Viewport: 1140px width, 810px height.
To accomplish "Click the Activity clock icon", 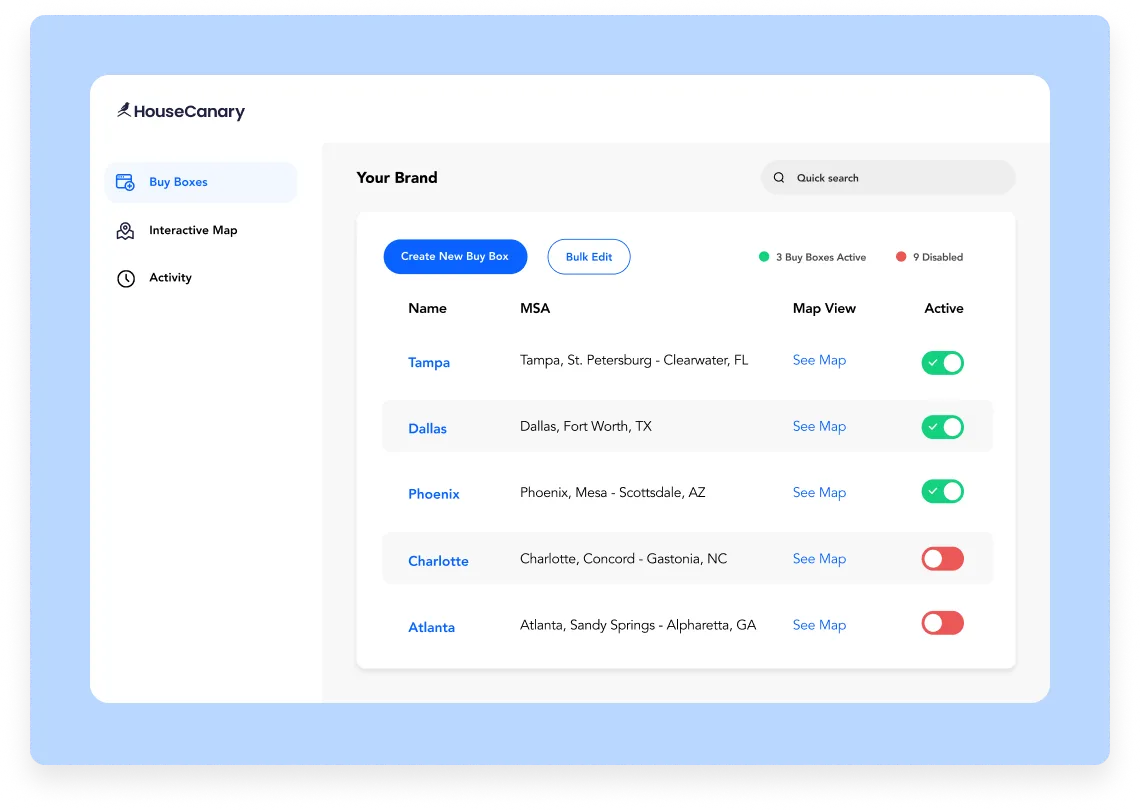I will [x=126, y=279].
